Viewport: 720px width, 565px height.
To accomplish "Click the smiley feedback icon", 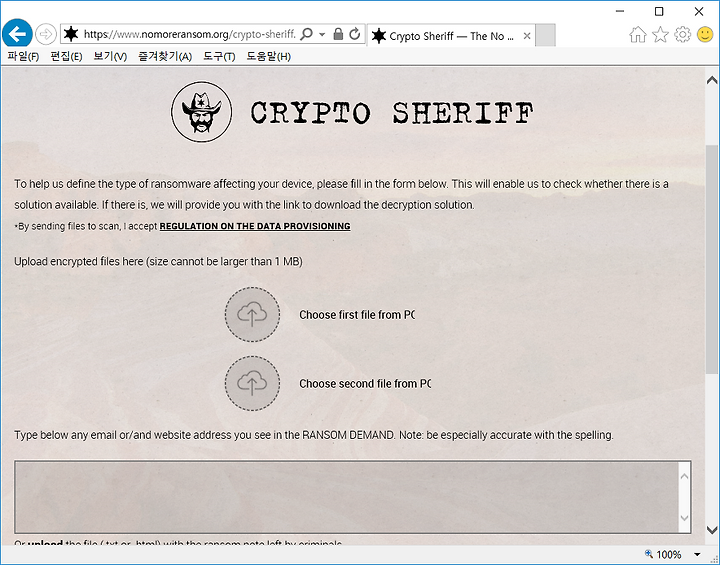I will (x=705, y=34).
